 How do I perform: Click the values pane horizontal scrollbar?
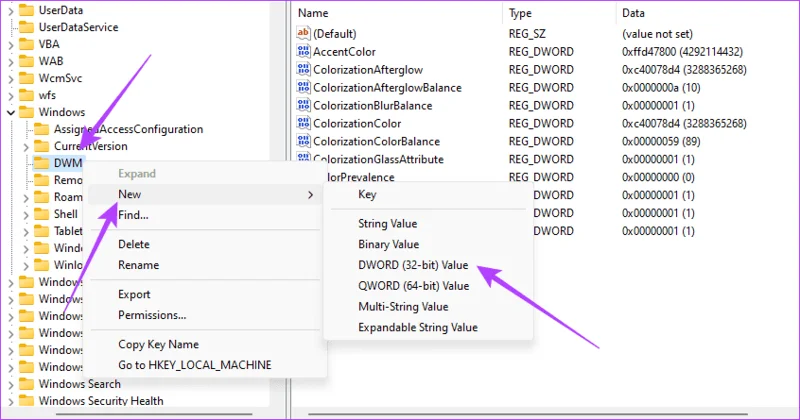click(x=528, y=414)
